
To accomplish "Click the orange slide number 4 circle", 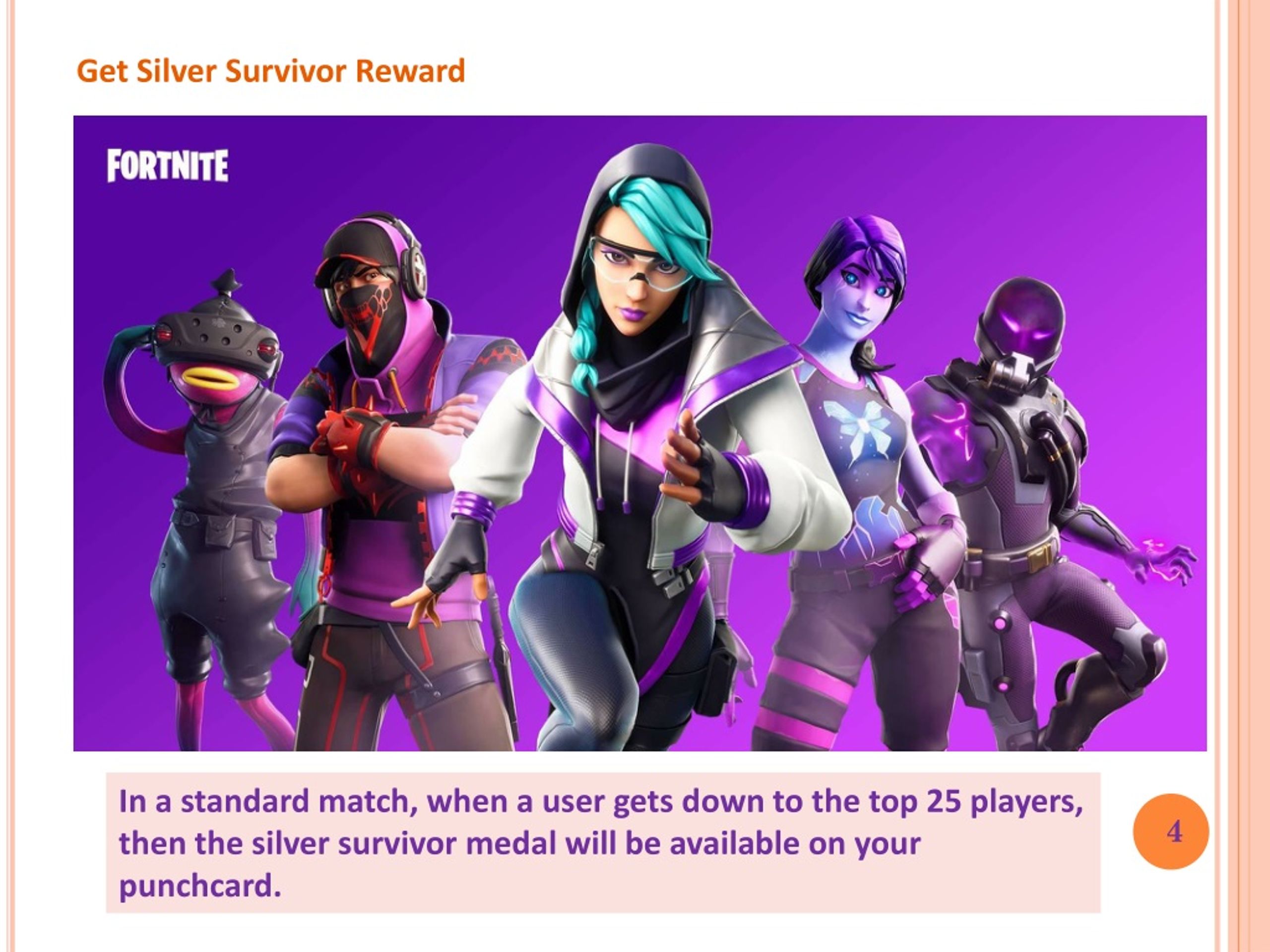I will [1171, 832].
